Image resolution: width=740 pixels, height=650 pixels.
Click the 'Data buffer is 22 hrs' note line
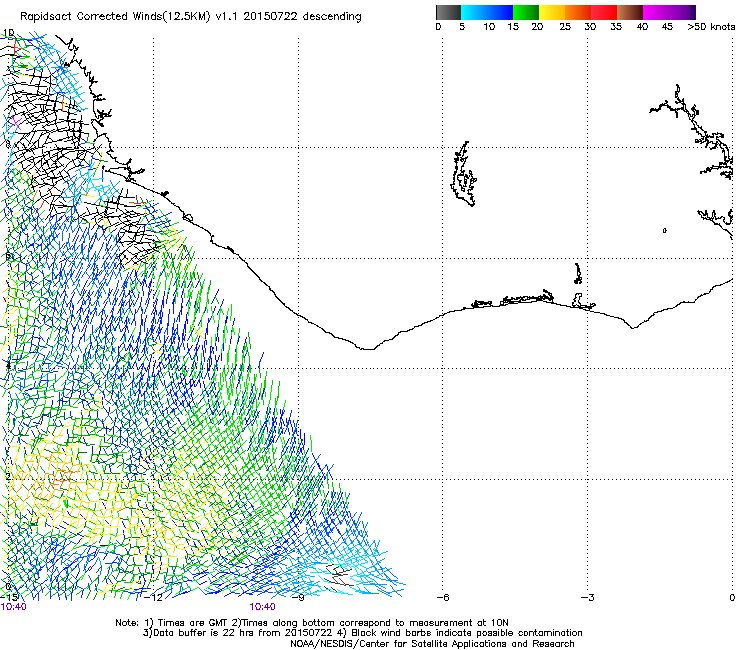[x=362, y=633]
